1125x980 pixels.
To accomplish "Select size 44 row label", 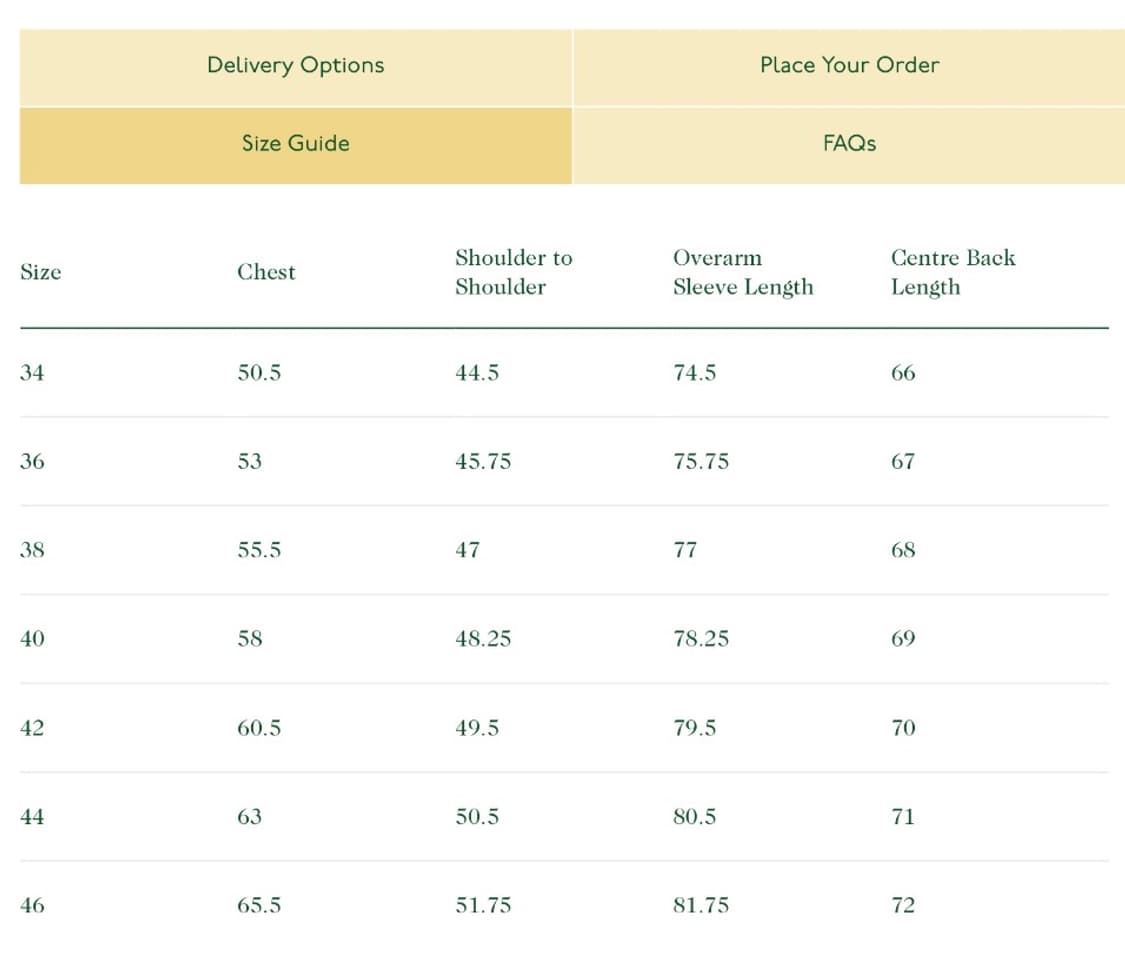I will [32, 817].
